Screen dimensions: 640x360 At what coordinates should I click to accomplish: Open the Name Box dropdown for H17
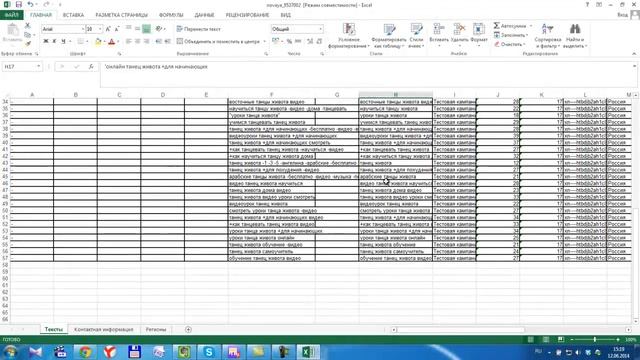[38, 67]
